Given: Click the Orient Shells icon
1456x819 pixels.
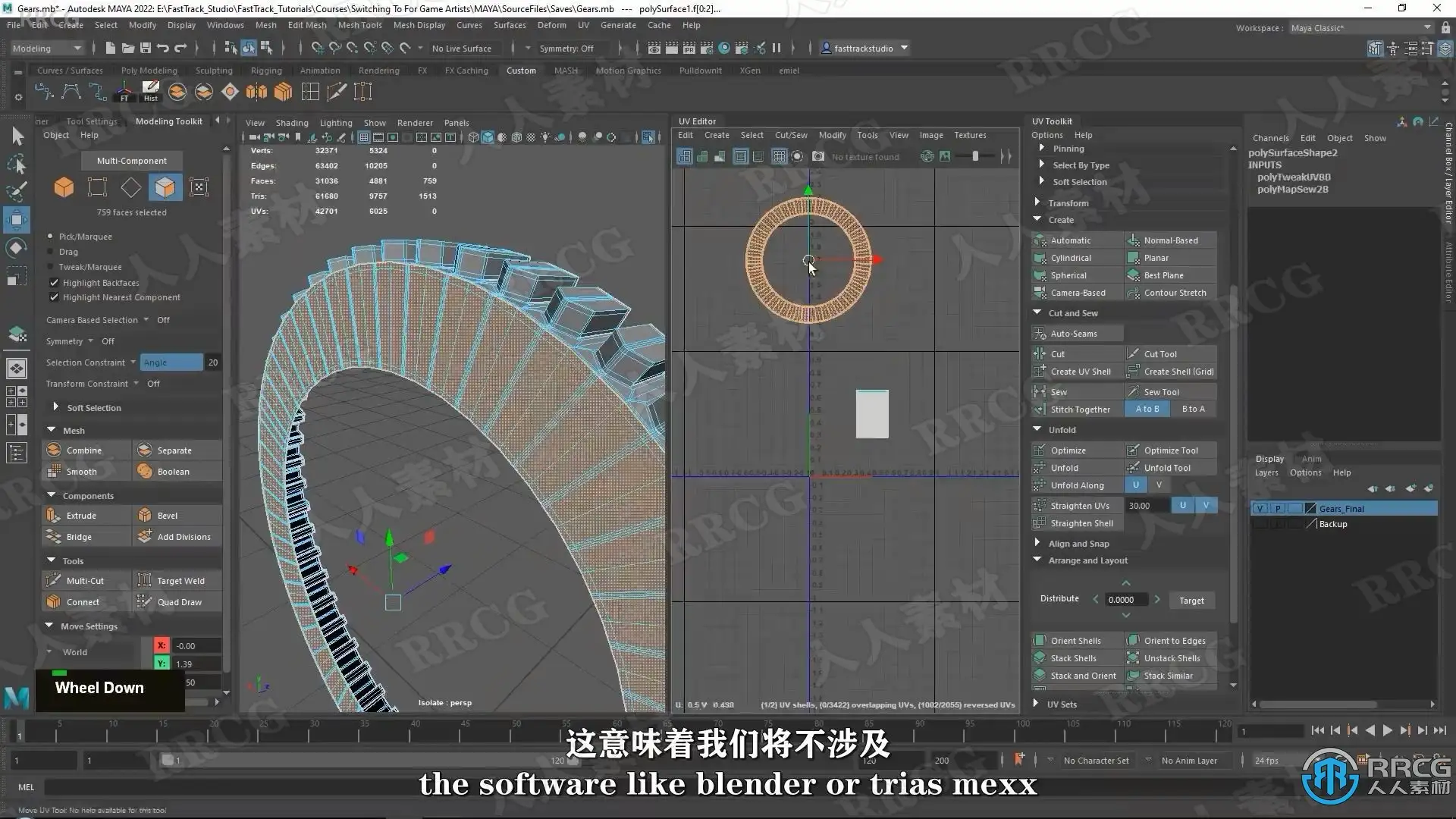Looking at the screenshot, I should click(x=1040, y=641).
